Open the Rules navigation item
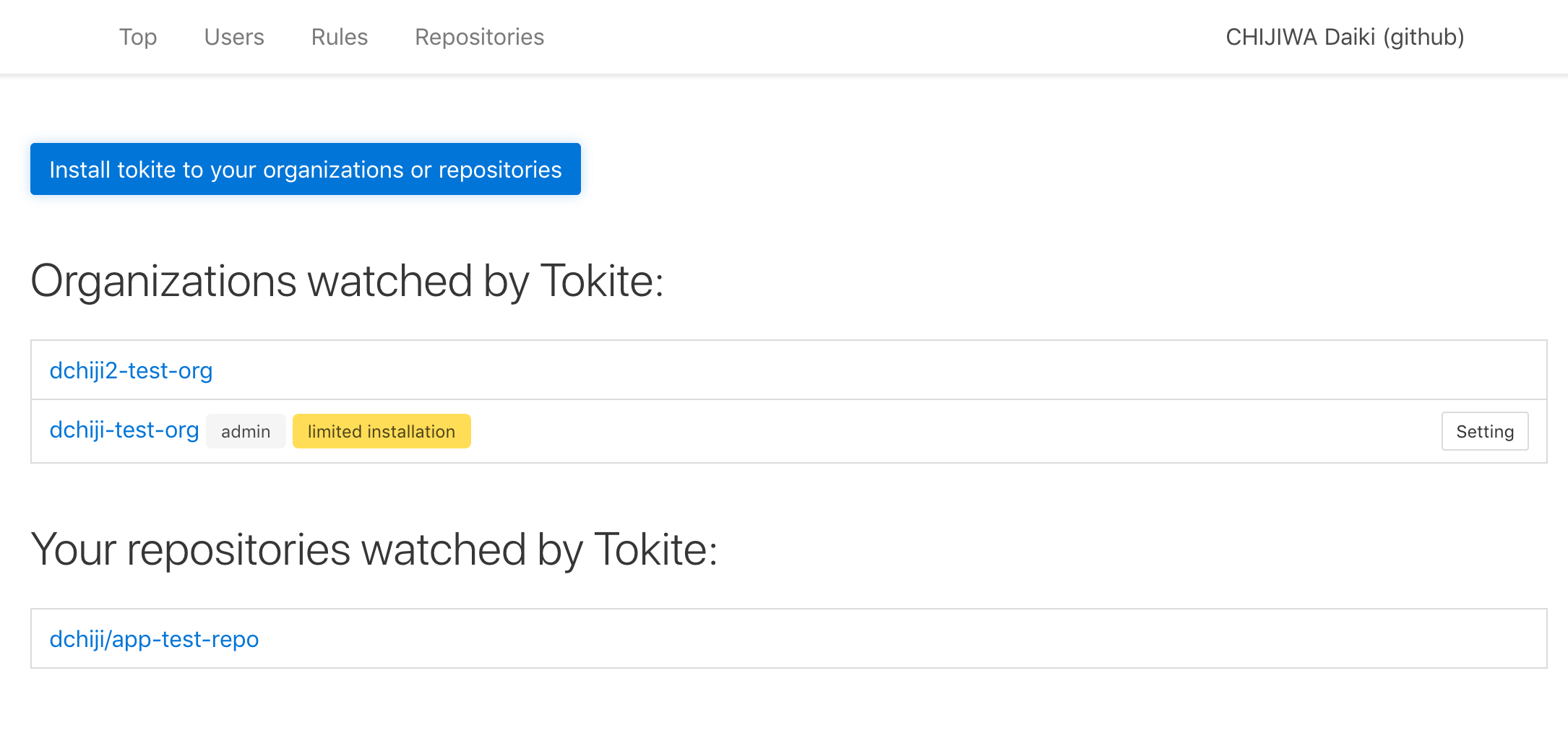This screenshot has width=1568, height=738. (x=340, y=37)
